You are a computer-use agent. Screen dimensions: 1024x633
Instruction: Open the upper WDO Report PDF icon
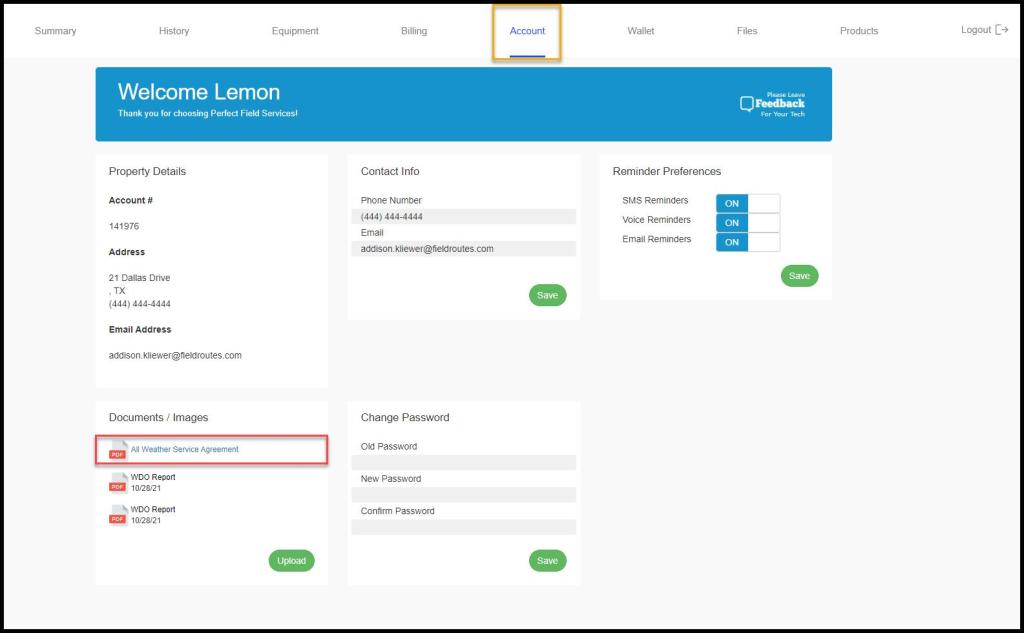(118, 483)
